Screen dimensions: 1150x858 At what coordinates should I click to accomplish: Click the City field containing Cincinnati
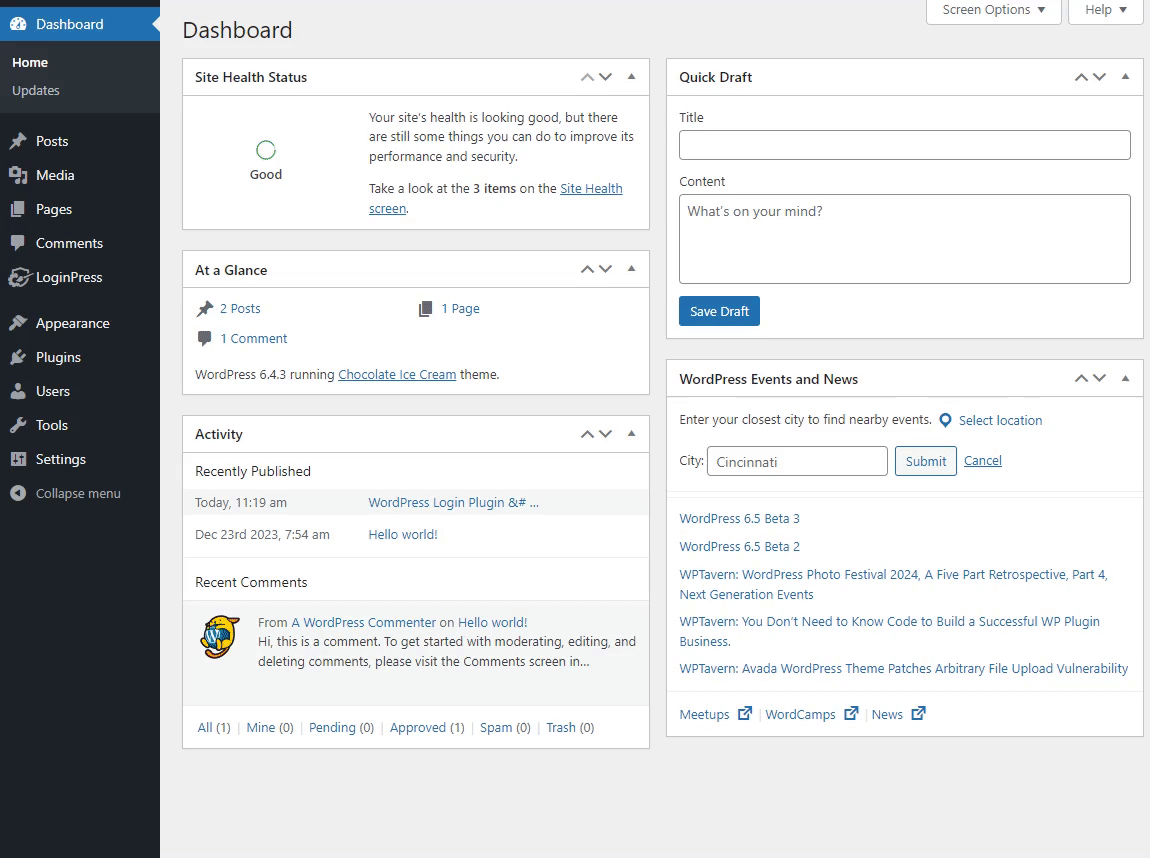tap(797, 461)
